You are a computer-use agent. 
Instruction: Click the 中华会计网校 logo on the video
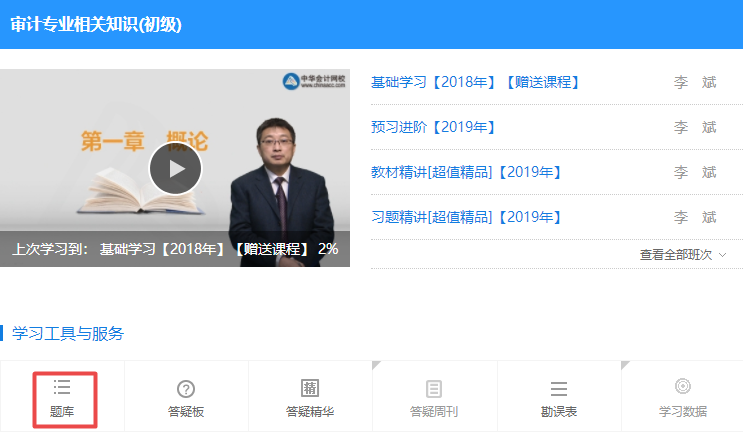tap(313, 81)
